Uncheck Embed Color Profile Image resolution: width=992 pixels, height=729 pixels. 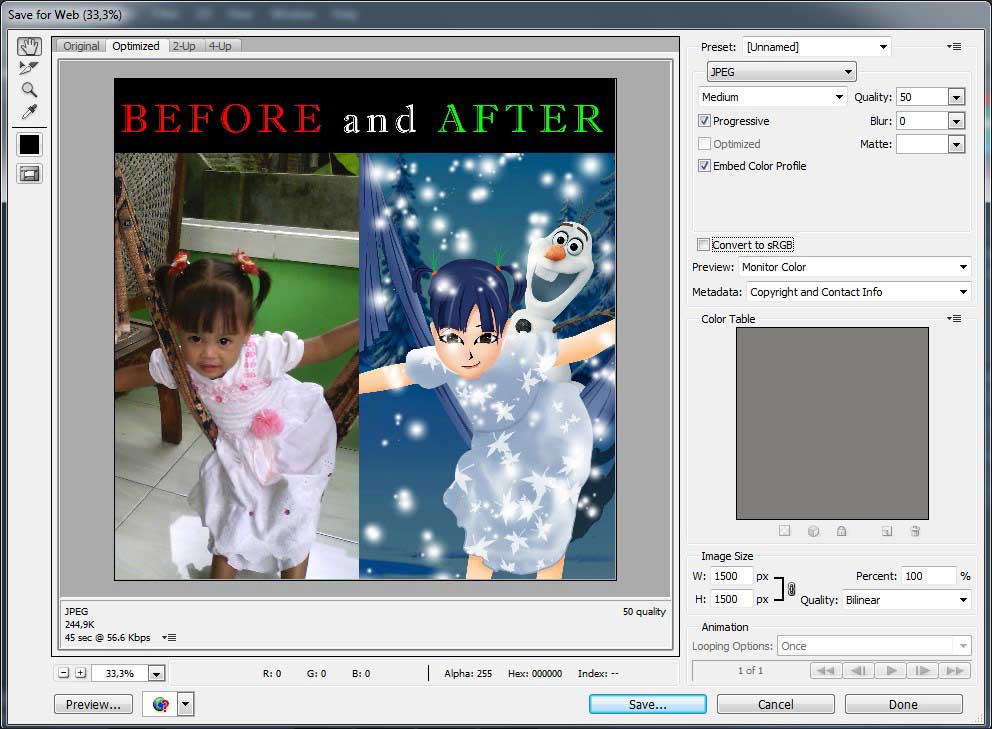(x=704, y=166)
